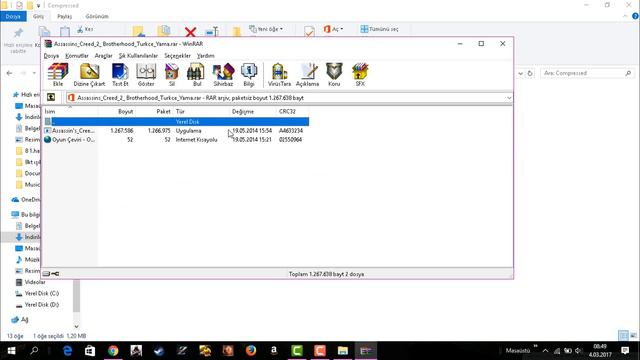Go up one level with the folder-up icon
The height and width of the screenshot is (360, 640).
51,98
